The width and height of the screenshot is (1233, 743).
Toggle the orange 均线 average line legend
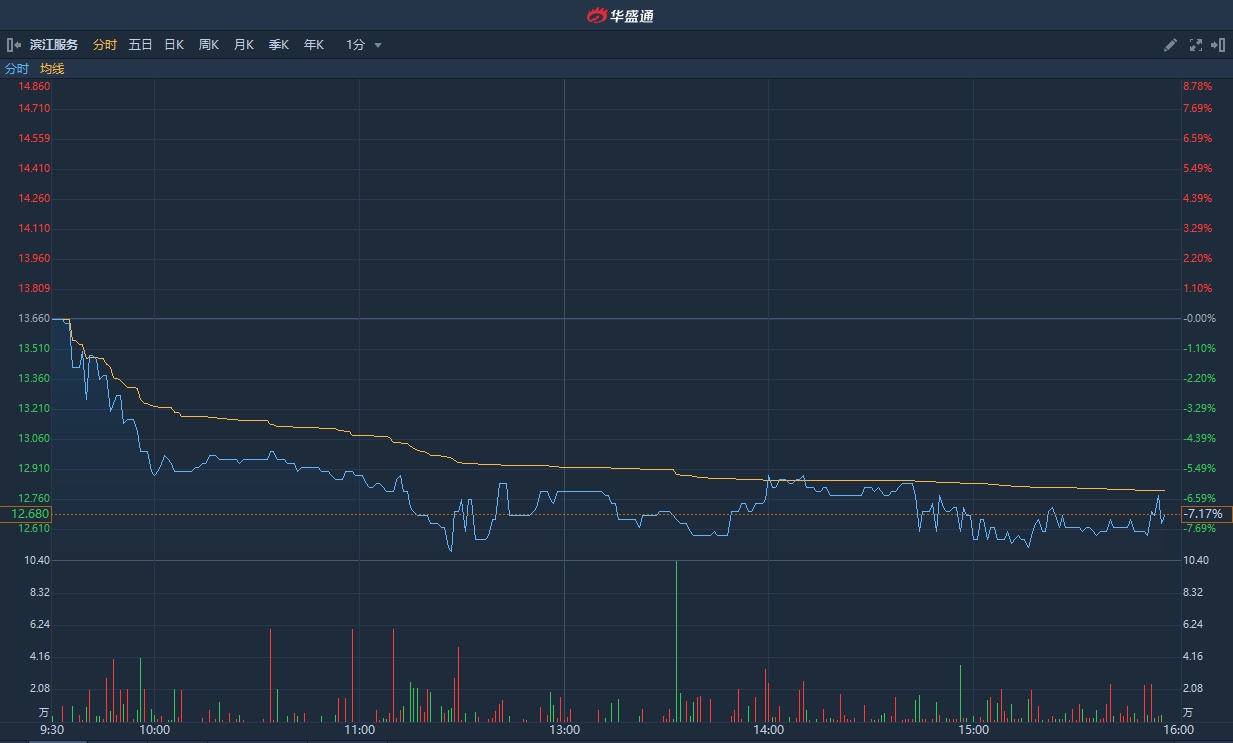pos(52,69)
